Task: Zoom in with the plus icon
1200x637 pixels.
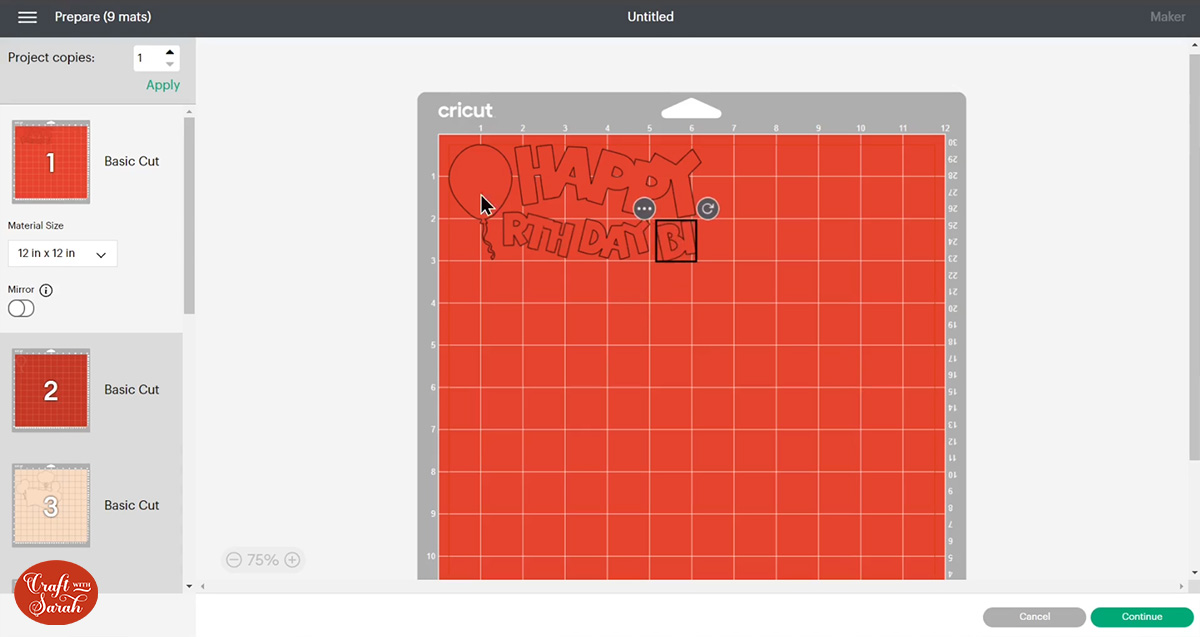Action: click(x=292, y=560)
